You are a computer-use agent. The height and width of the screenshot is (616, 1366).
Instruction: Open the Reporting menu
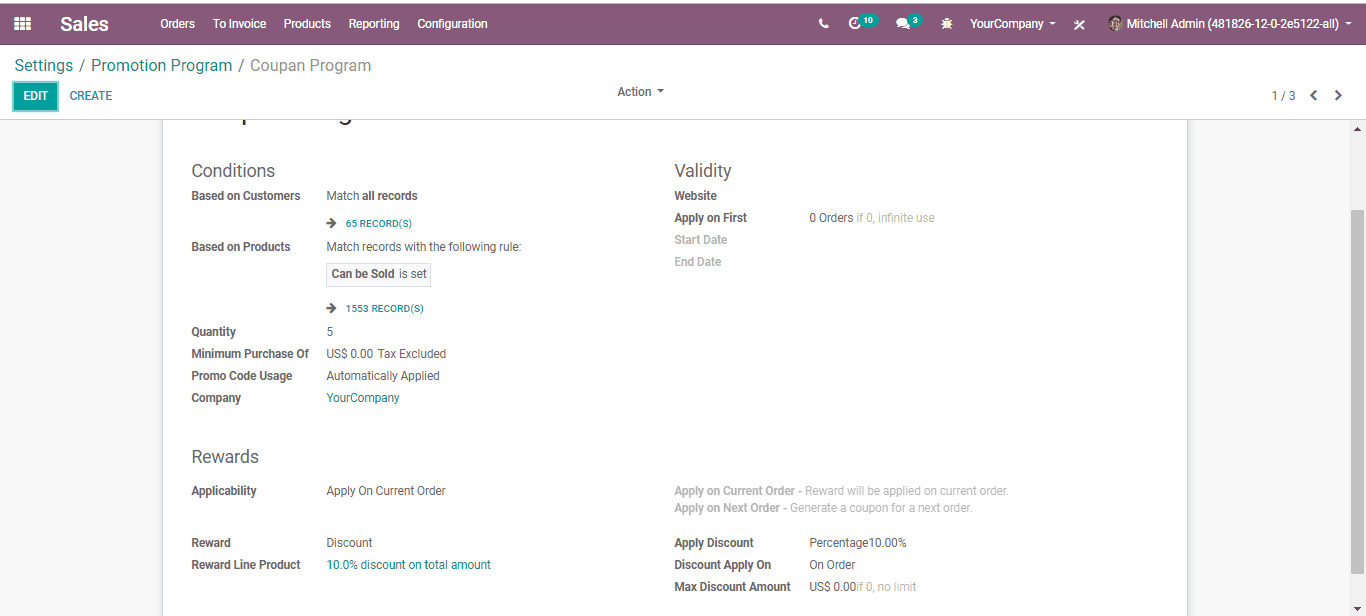click(374, 24)
